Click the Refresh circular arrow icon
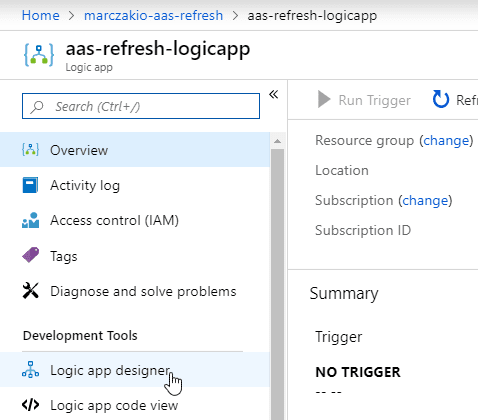The width and height of the screenshot is (478, 420). point(441,99)
